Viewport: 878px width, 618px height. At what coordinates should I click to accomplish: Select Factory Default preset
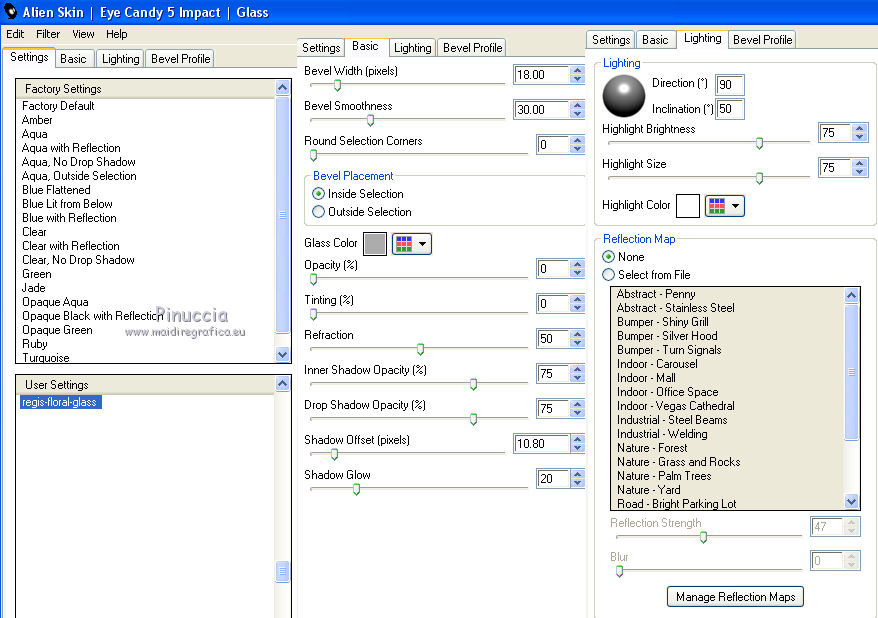[58, 106]
